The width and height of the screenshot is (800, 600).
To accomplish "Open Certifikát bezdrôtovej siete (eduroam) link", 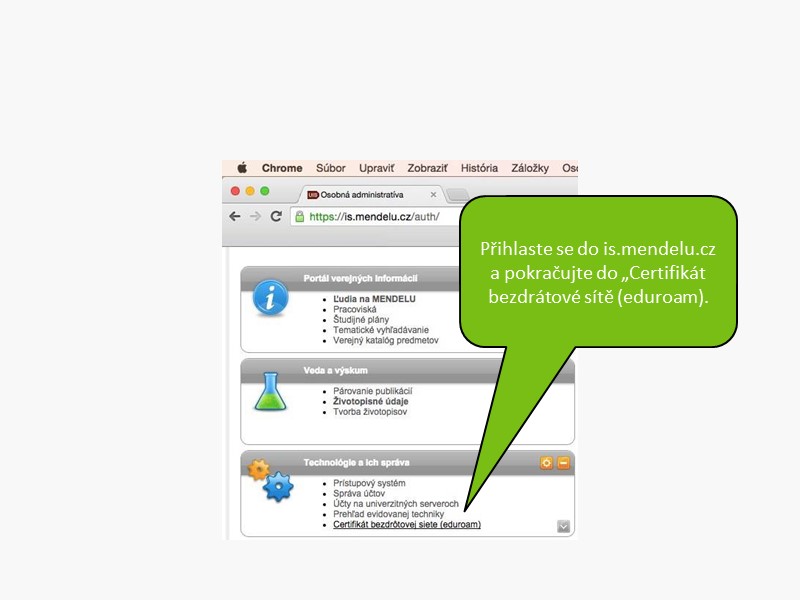I will [x=406, y=525].
